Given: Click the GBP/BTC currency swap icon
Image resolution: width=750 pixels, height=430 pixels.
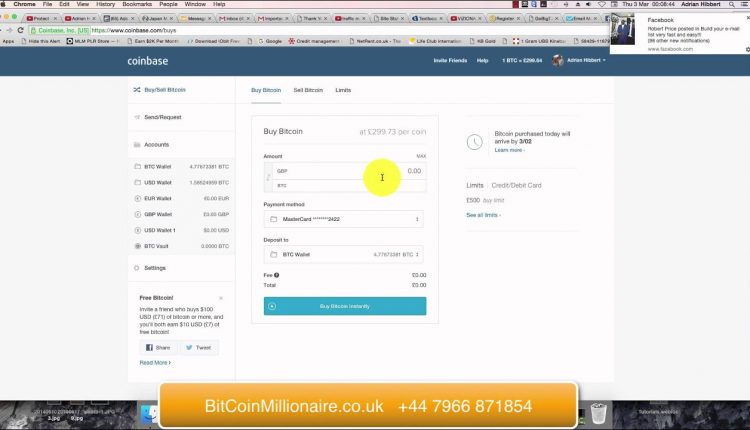Looking at the screenshot, I should tap(268, 177).
